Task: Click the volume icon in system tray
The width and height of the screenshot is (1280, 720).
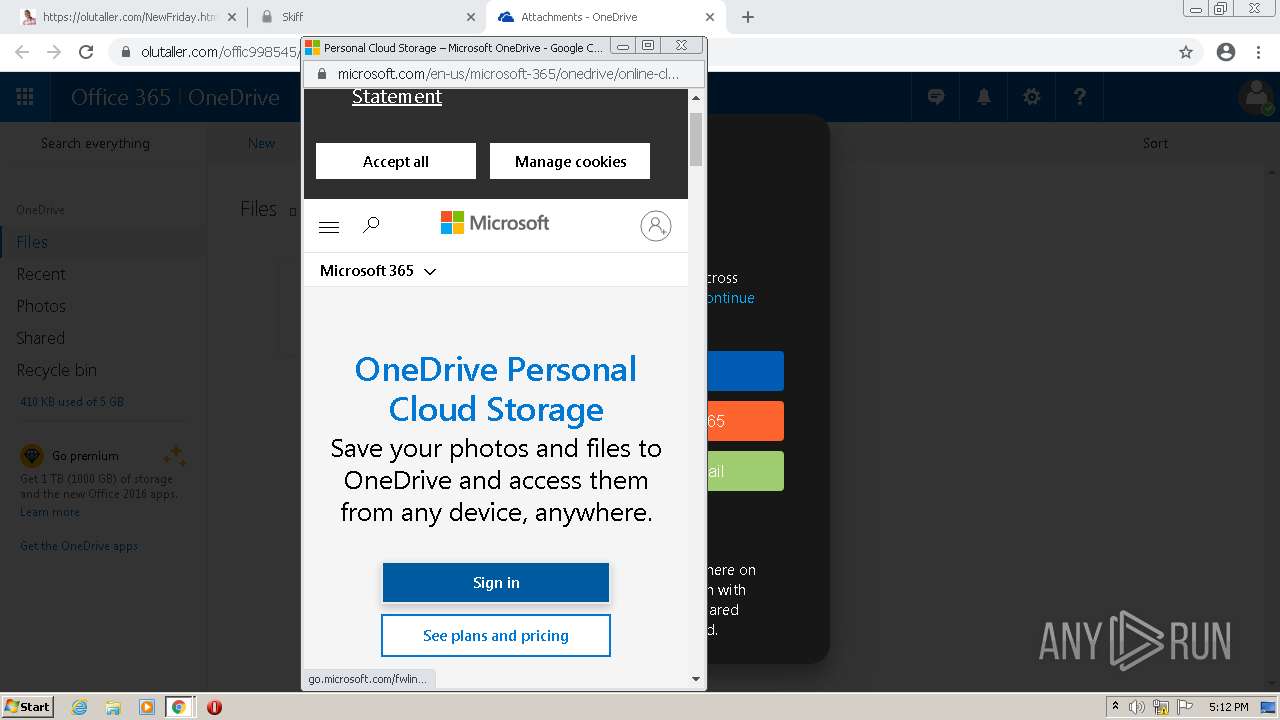Action: pos(1137,707)
